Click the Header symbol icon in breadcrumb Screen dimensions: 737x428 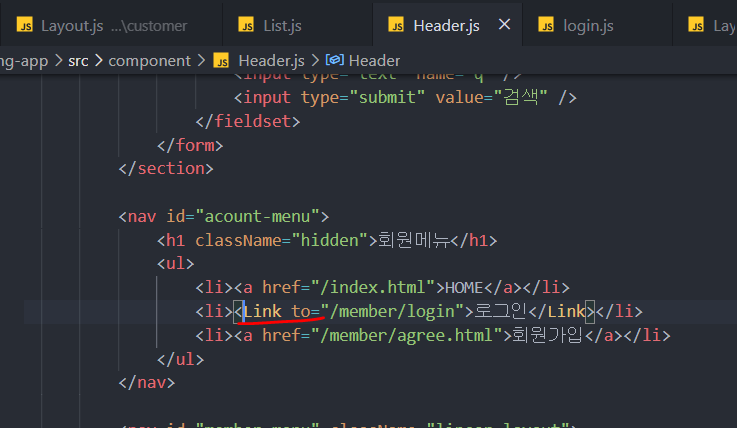coord(335,60)
